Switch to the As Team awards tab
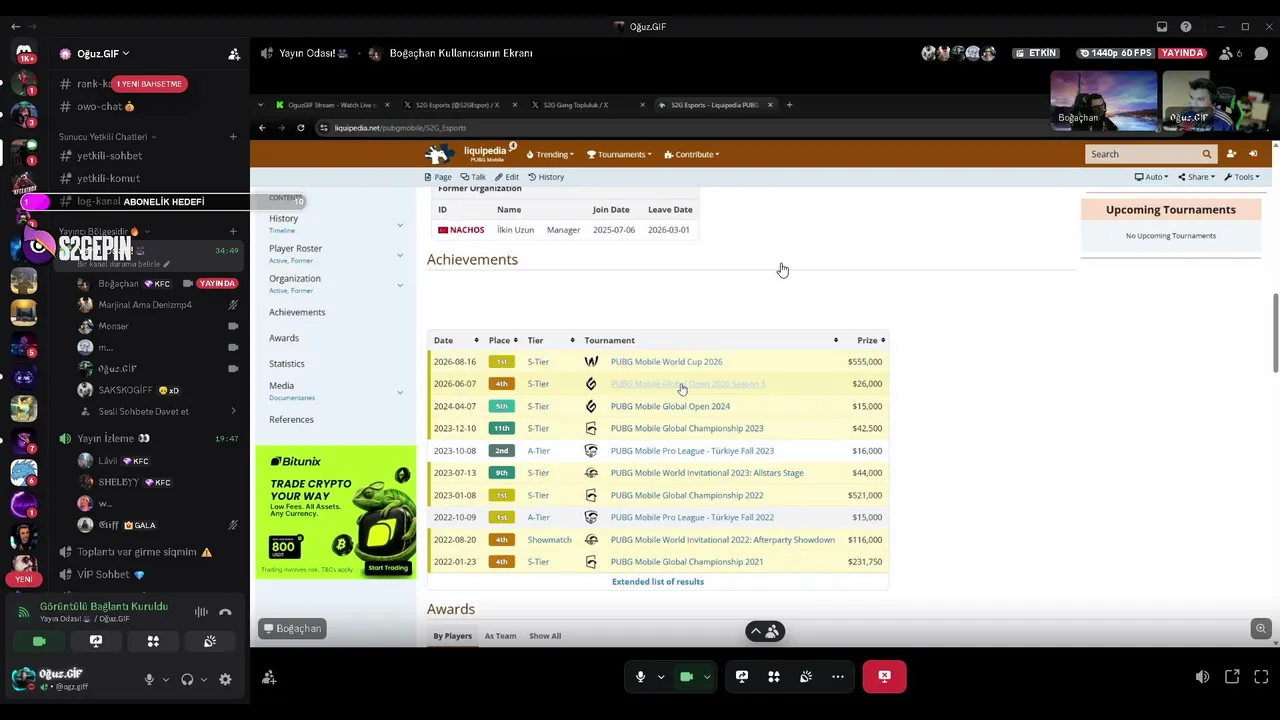This screenshot has height=720, width=1280. click(x=500, y=636)
